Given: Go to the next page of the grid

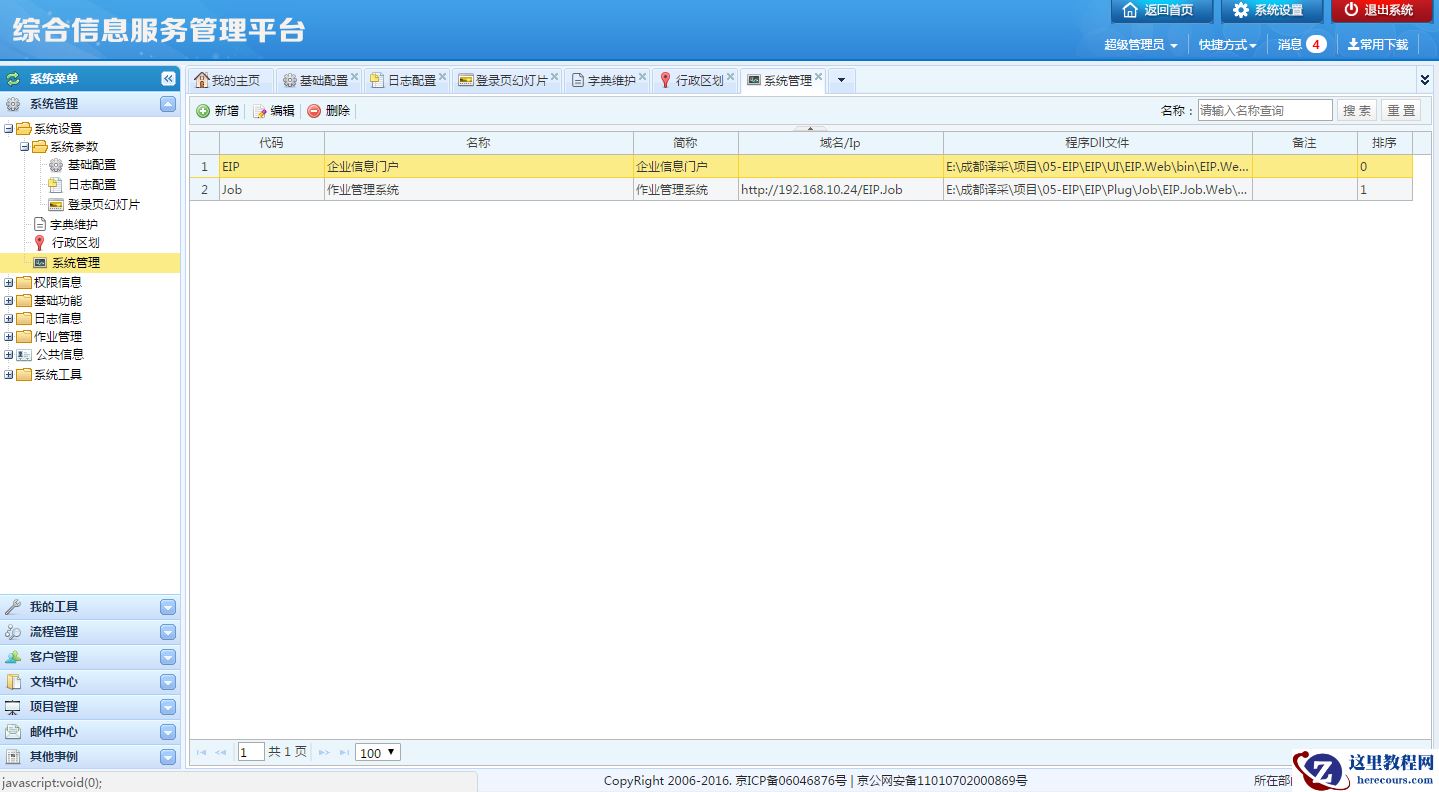Looking at the screenshot, I should (x=324, y=752).
